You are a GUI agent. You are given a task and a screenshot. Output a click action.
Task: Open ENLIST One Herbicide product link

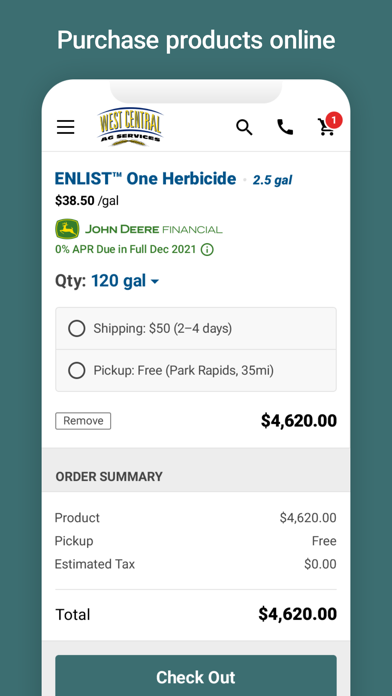pyautogui.click(x=145, y=178)
